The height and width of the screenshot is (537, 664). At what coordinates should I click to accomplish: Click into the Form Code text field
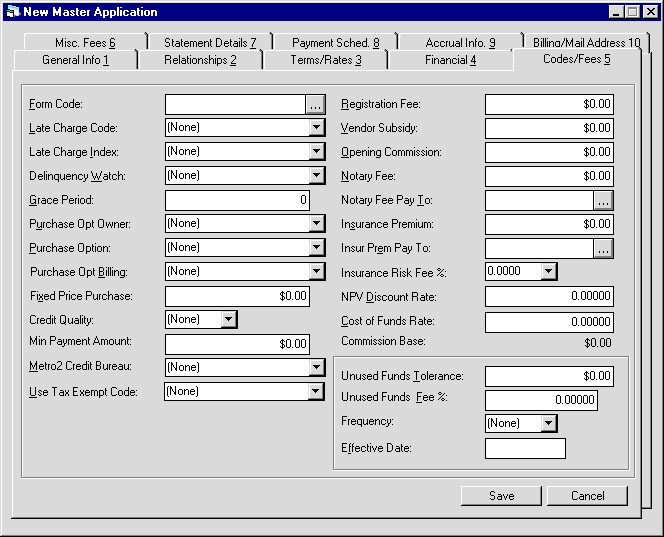pos(235,105)
